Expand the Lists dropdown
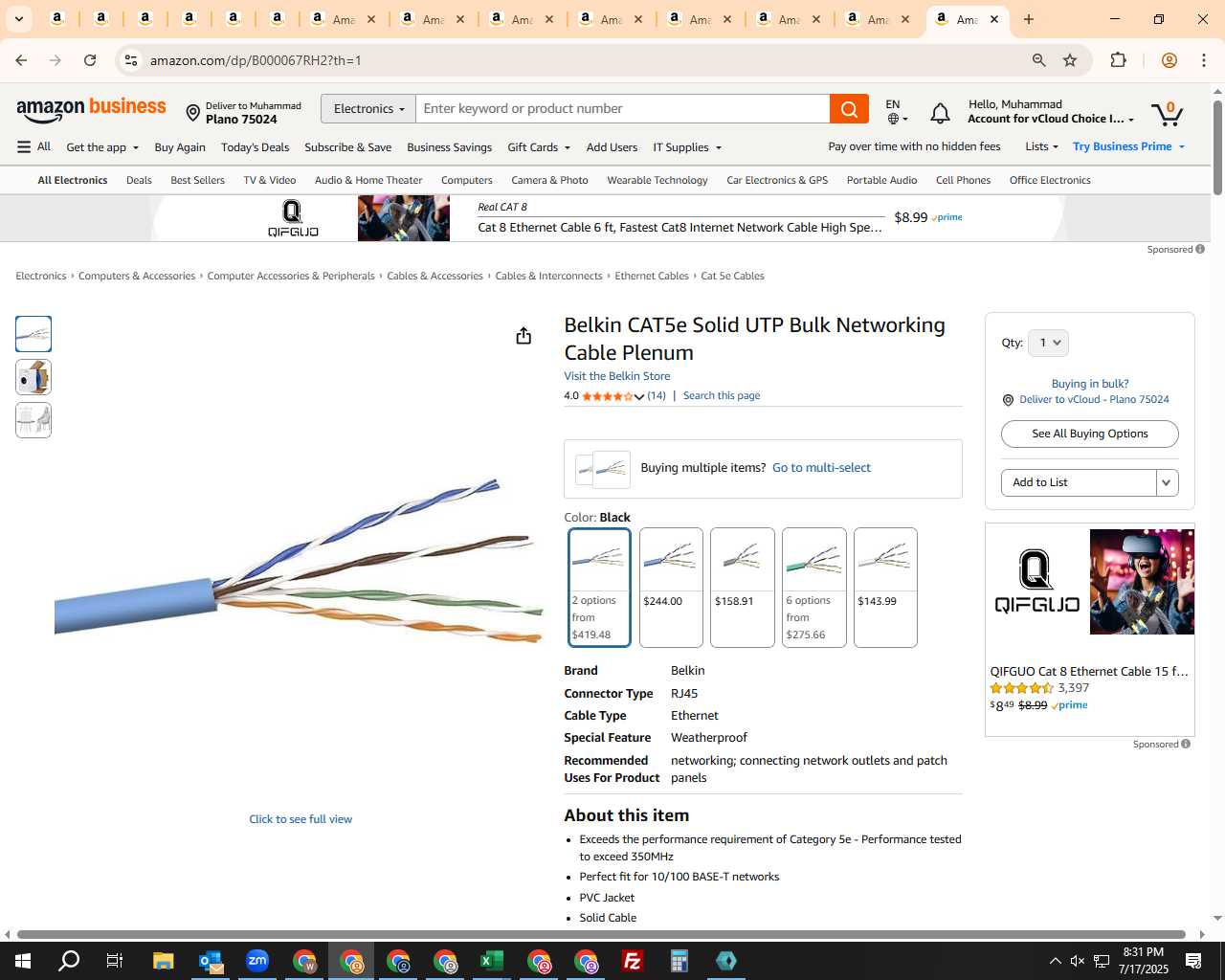 (1041, 146)
